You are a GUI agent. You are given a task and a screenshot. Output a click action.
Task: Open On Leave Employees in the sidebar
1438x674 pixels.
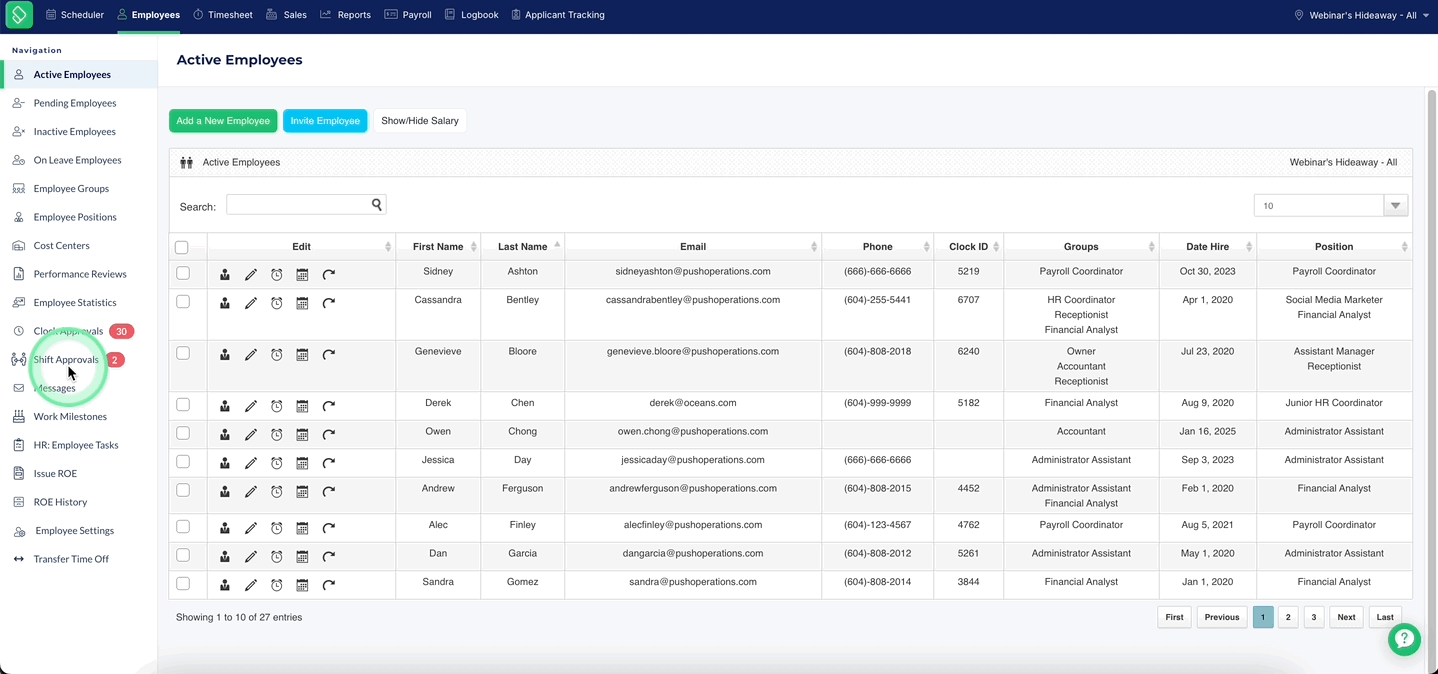(x=79, y=160)
